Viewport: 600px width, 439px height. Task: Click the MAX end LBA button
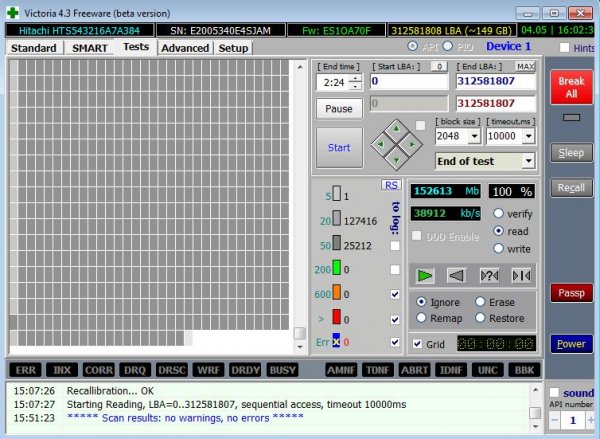tap(524, 65)
